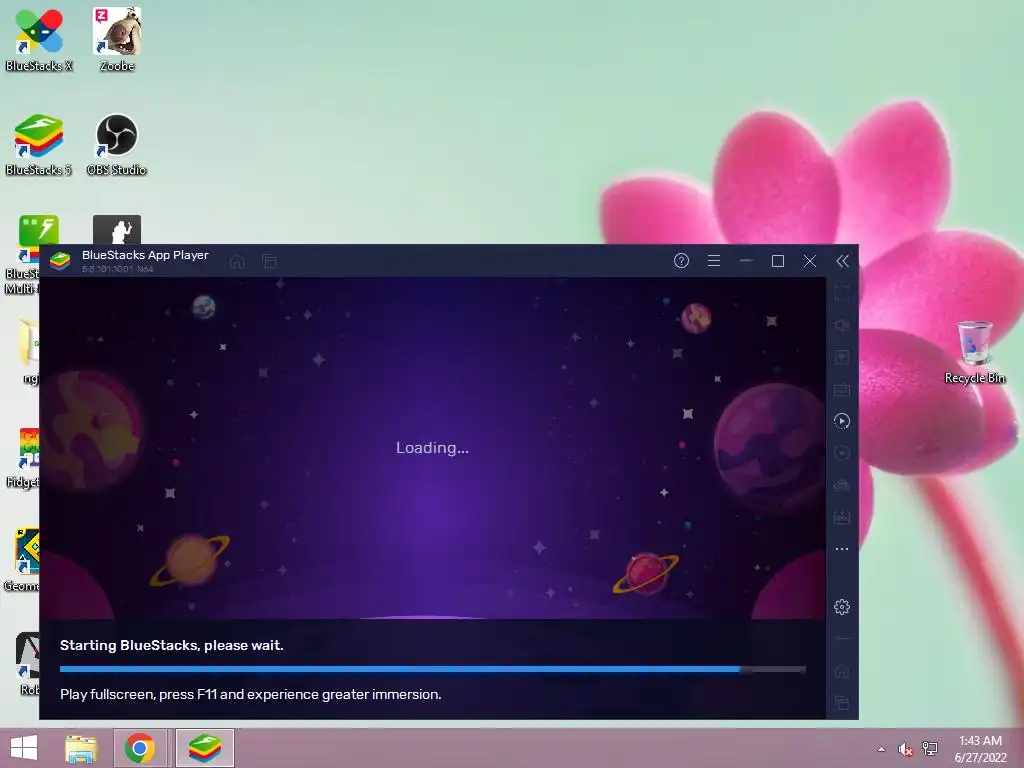Click network tray icon
Viewport: 1024px width, 768px height.
pos(930,748)
